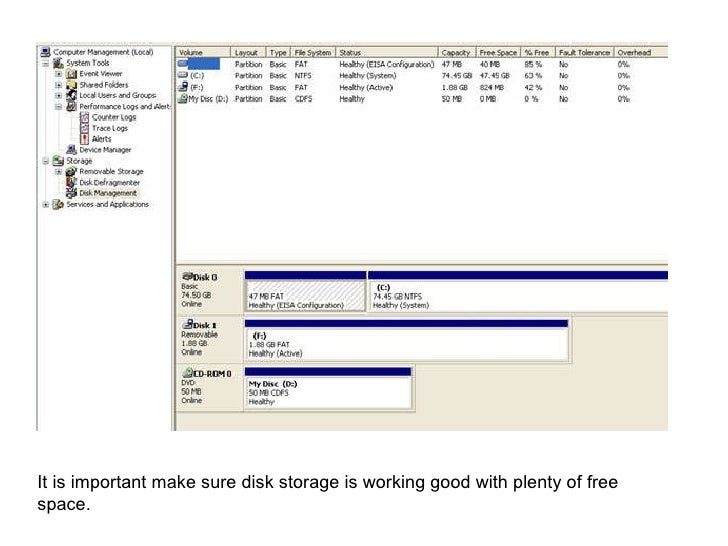Click the '63 %' free percentage cell
This screenshot has width=728, height=546.
533,75
